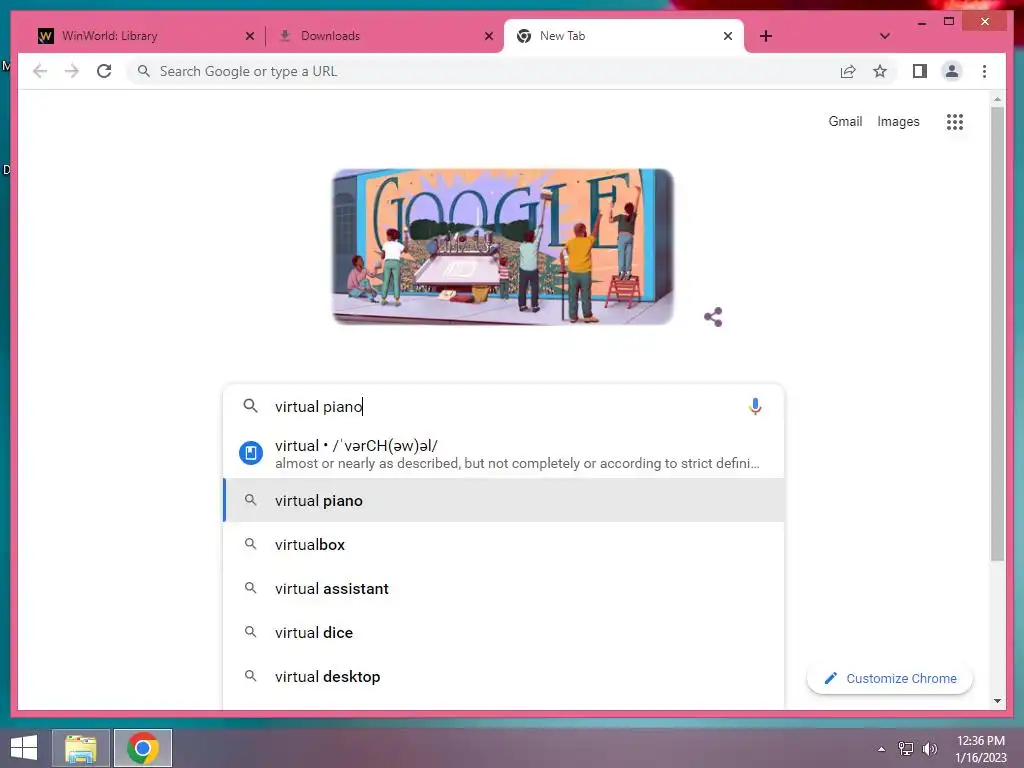This screenshot has width=1024, height=768.
Task: Share the Google Doodle
Action: pos(713,317)
